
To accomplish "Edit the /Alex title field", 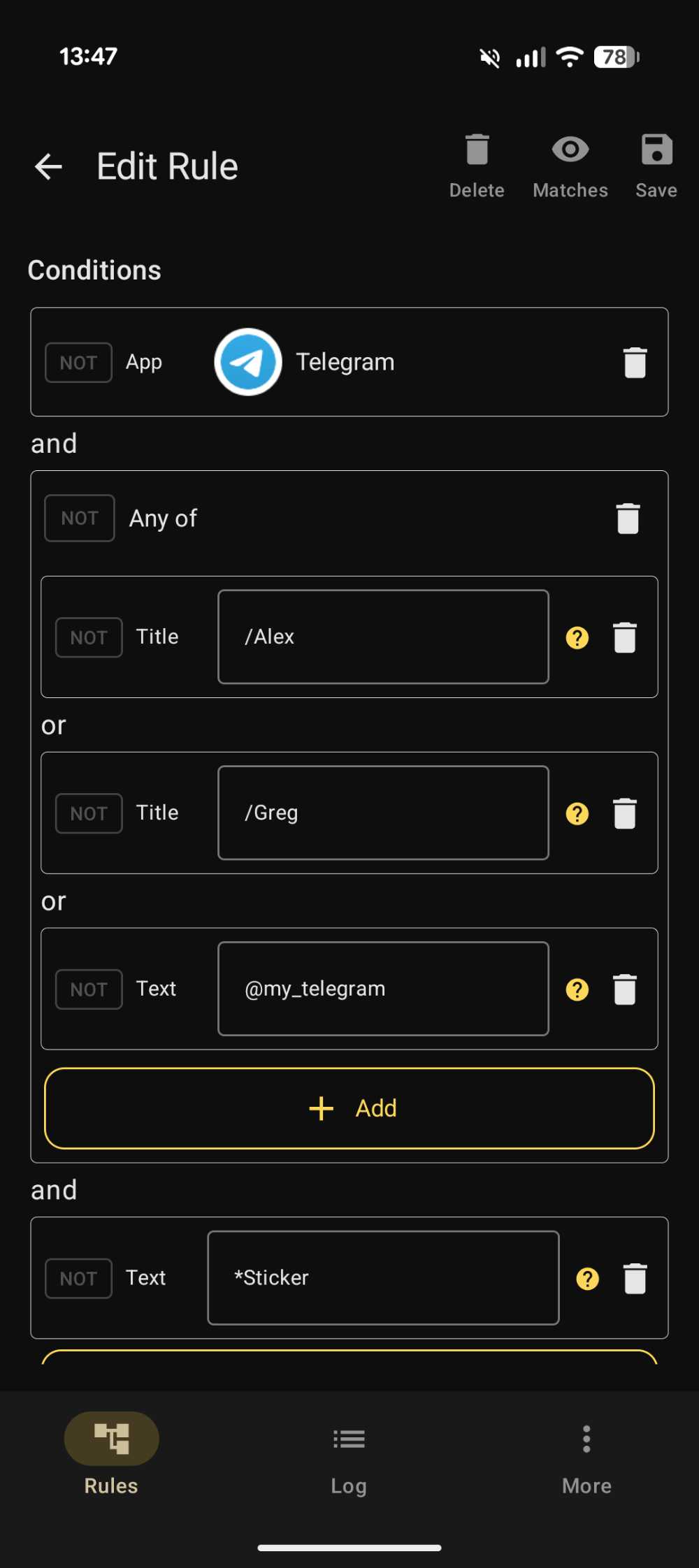I will (383, 637).
